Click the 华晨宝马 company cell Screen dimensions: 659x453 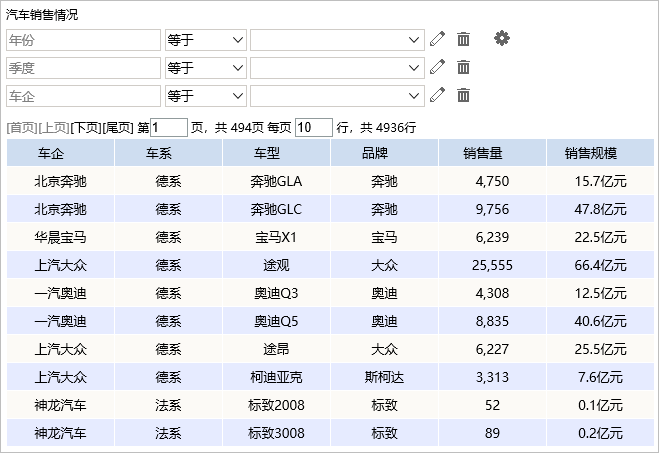click(61, 237)
